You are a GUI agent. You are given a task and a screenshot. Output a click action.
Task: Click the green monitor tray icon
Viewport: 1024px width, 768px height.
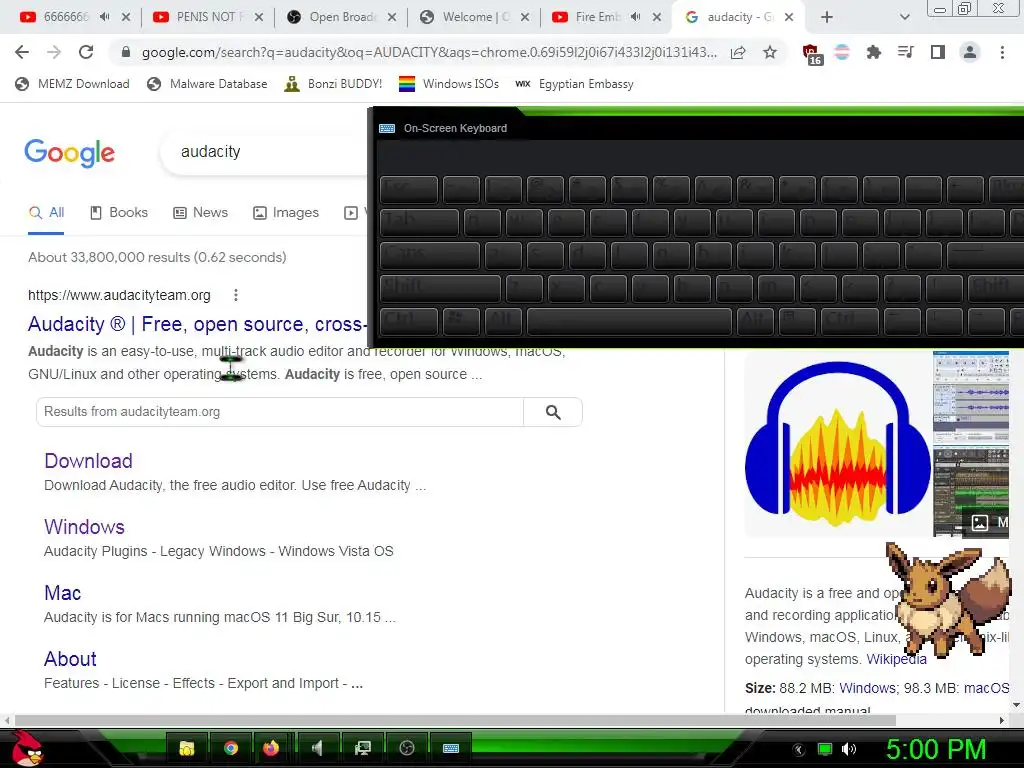coord(825,749)
